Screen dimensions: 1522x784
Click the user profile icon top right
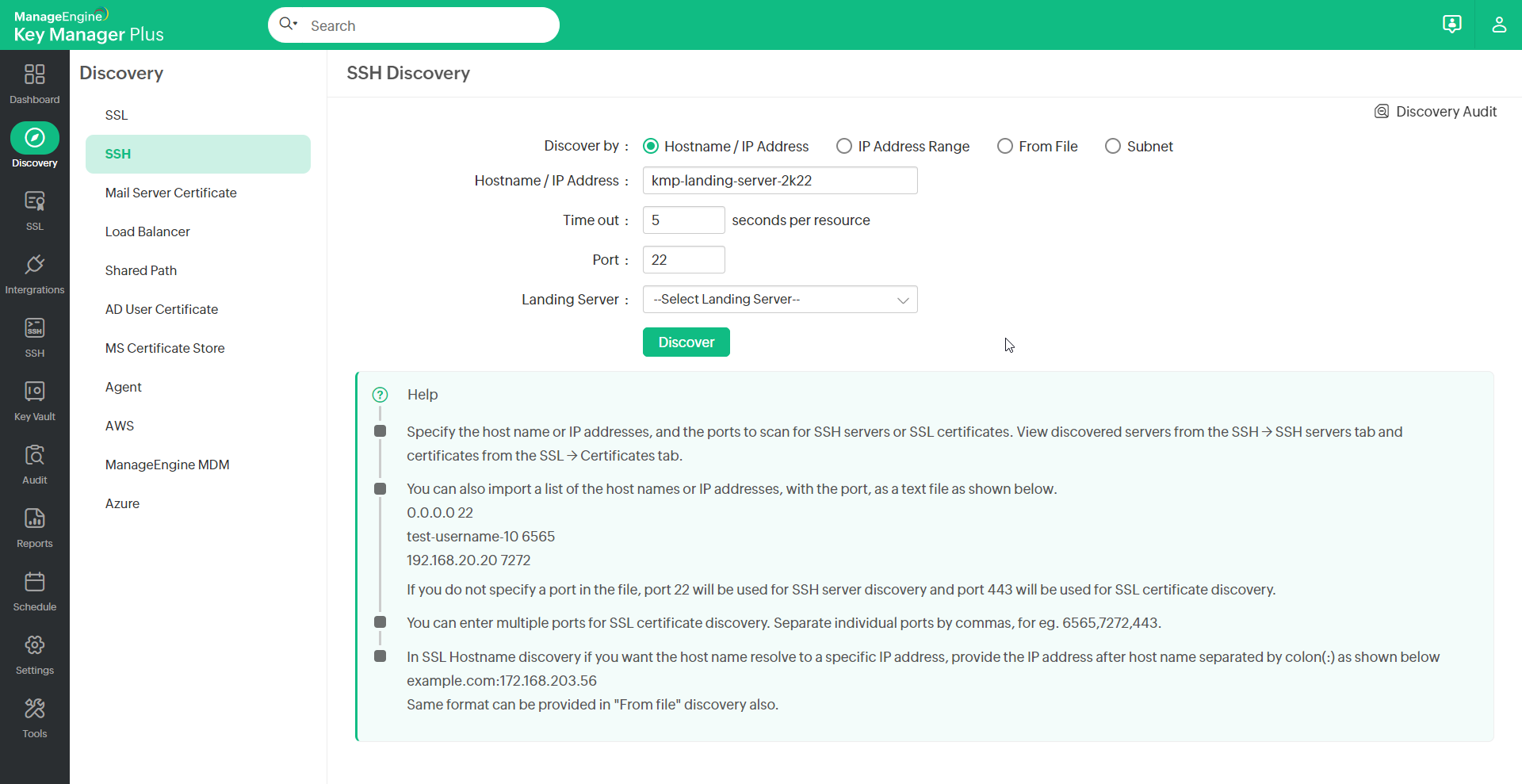point(1499,25)
